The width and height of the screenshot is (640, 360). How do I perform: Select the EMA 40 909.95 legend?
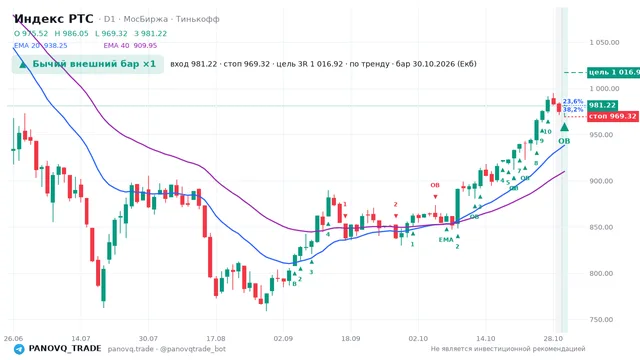[130, 45]
